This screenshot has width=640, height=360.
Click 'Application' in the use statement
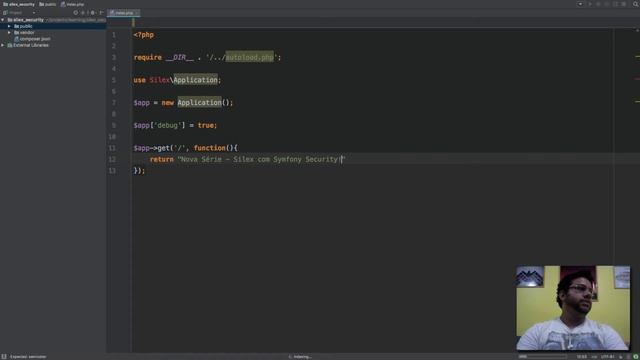[x=196, y=80]
